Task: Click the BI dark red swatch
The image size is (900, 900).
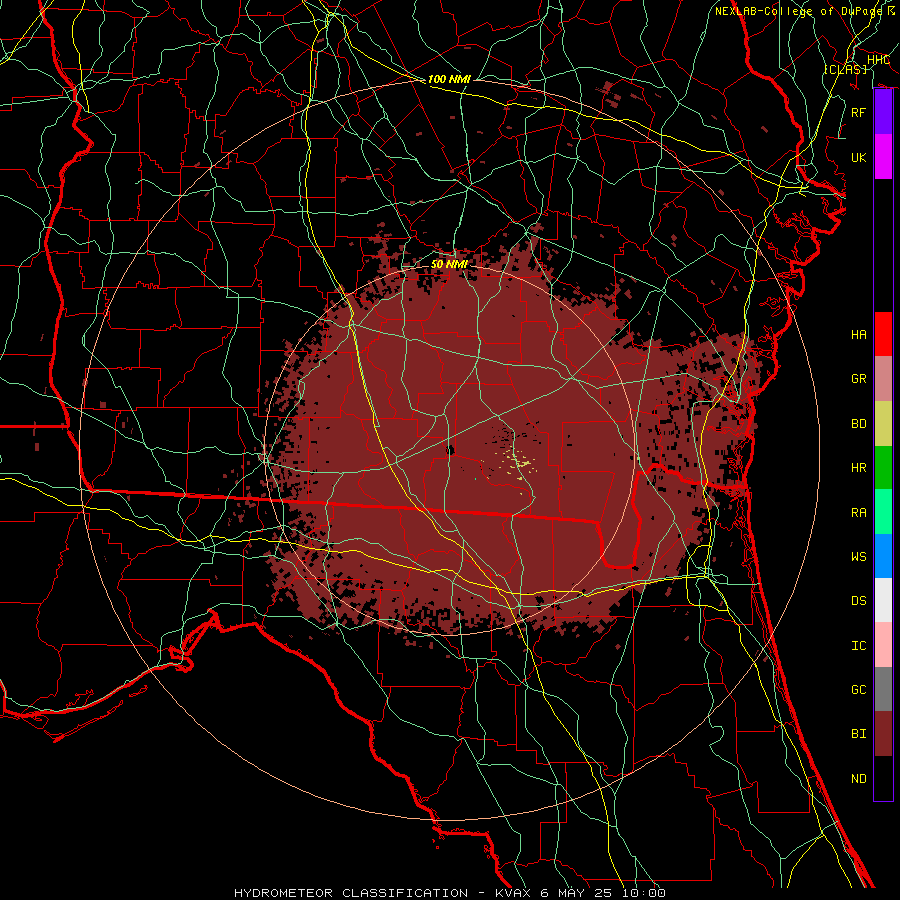Action: [x=883, y=734]
